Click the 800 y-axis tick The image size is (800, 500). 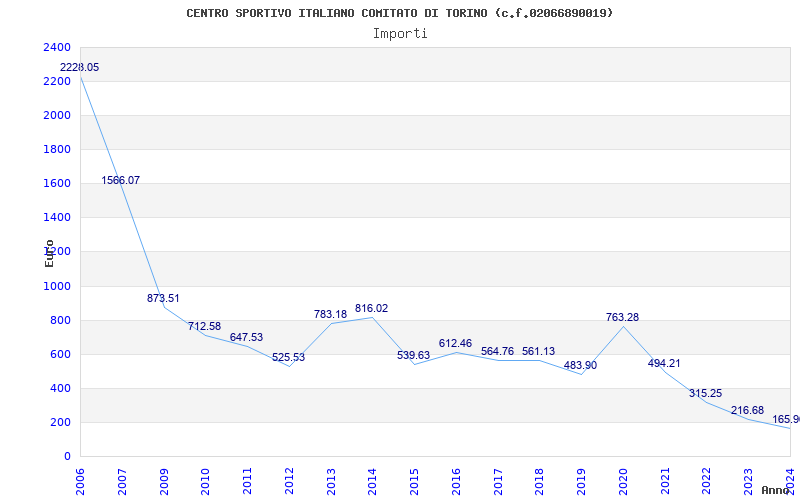(60, 320)
